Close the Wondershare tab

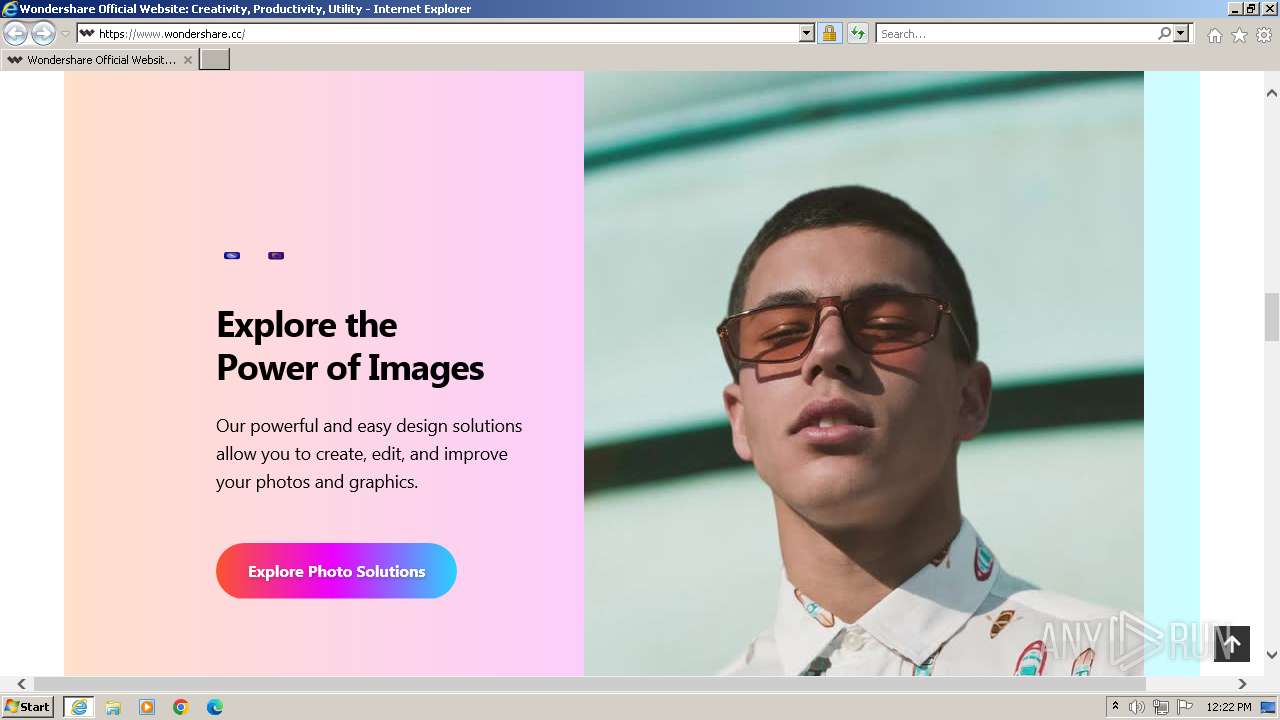coord(187,60)
